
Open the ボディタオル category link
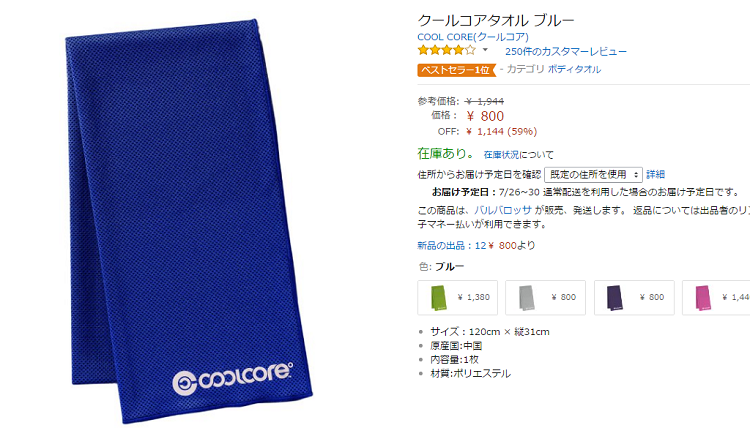pos(574,69)
